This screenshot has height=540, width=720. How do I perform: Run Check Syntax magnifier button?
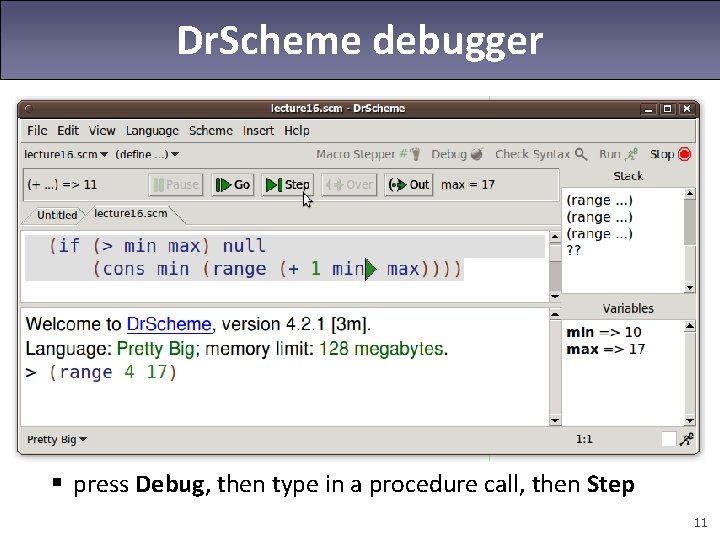pyautogui.click(x=541, y=154)
